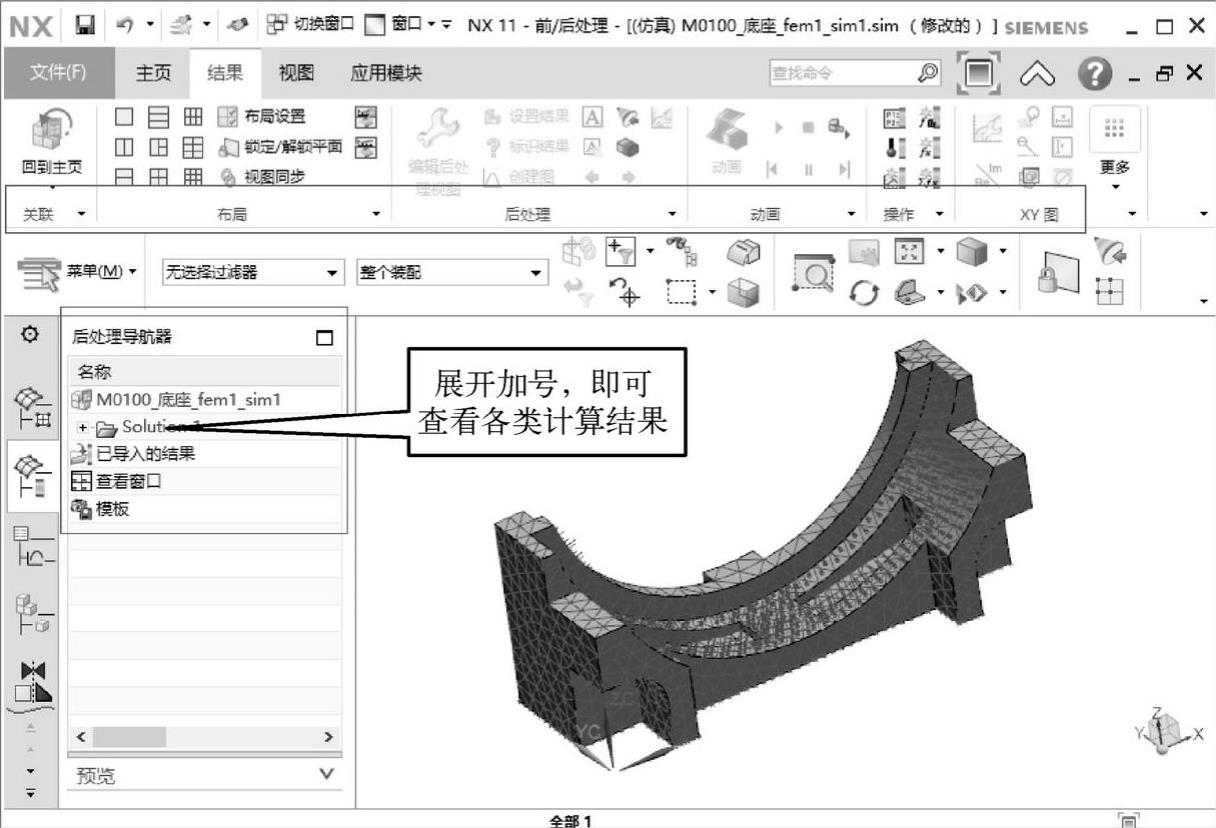Click the padlock plane icon

point(1058,273)
